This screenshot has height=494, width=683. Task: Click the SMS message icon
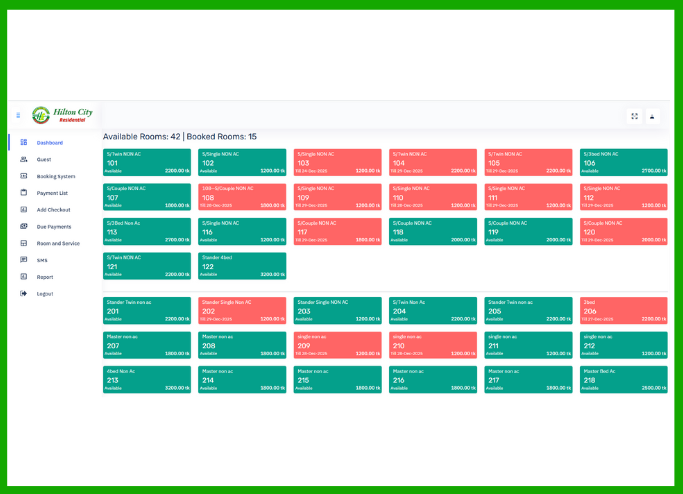(x=23, y=260)
